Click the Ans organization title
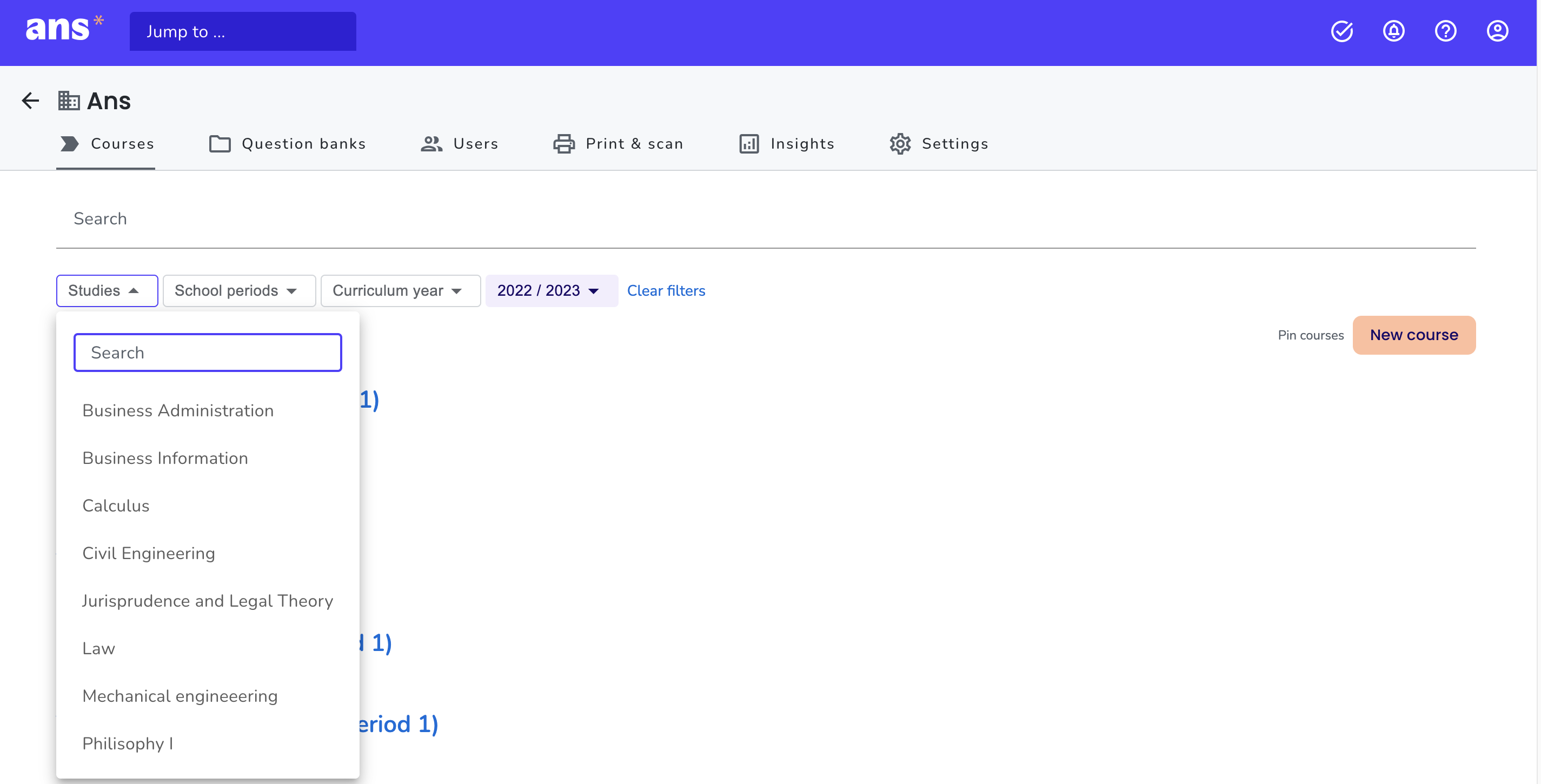The height and width of the screenshot is (784, 1541). pyautogui.click(x=109, y=101)
